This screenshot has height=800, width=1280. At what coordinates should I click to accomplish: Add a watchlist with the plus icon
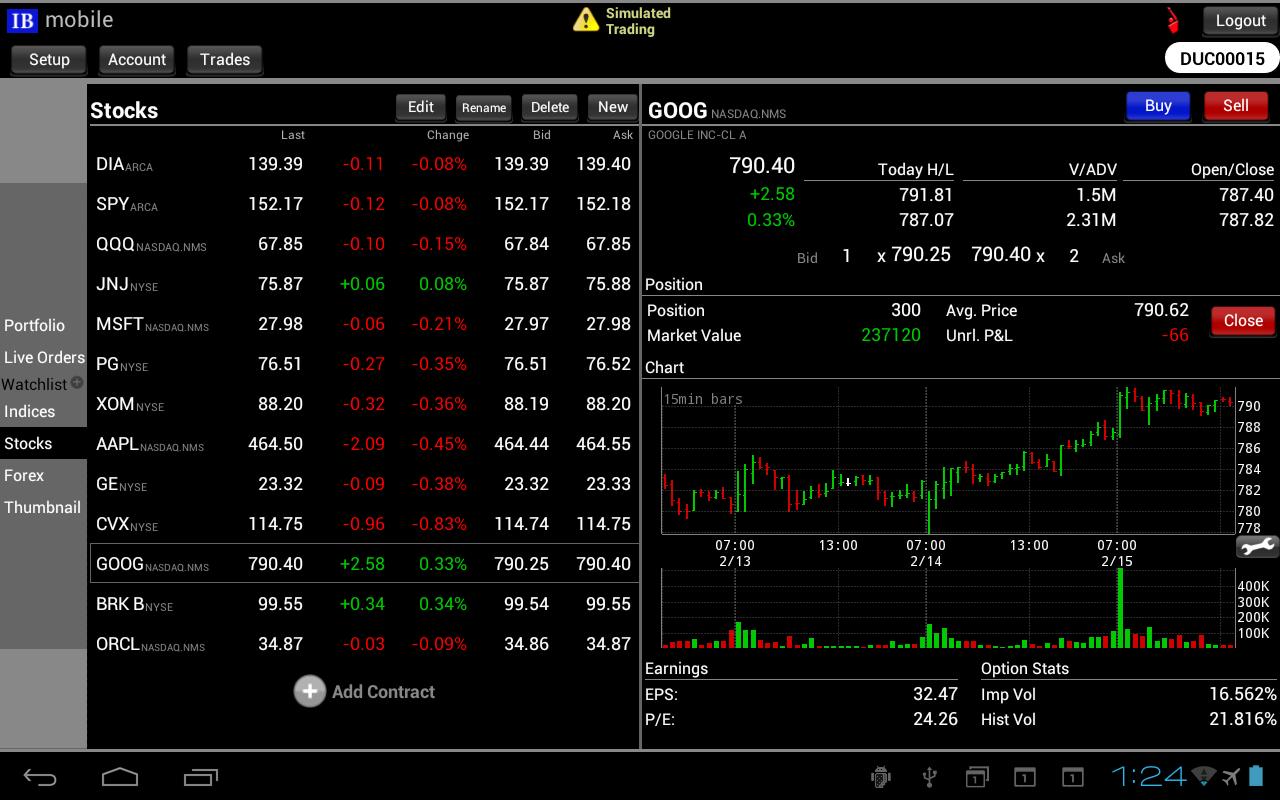pyautogui.click(x=77, y=382)
